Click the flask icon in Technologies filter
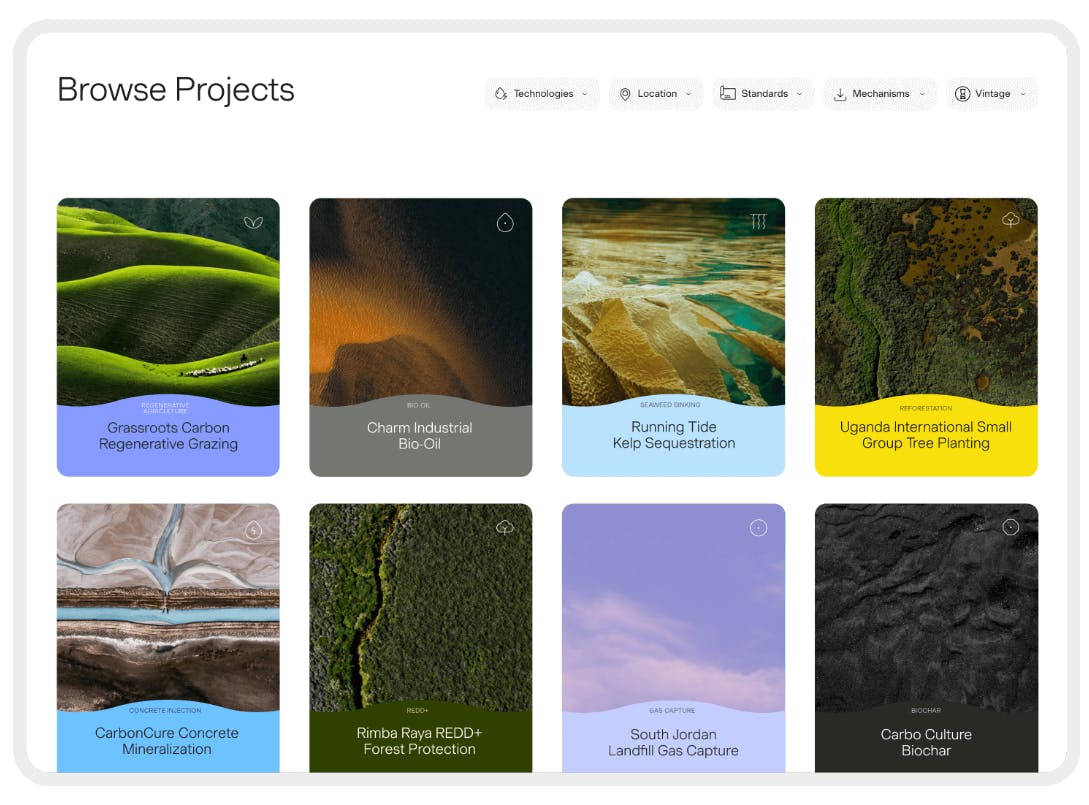The height and width of the screenshot is (805, 1089). click(501, 94)
